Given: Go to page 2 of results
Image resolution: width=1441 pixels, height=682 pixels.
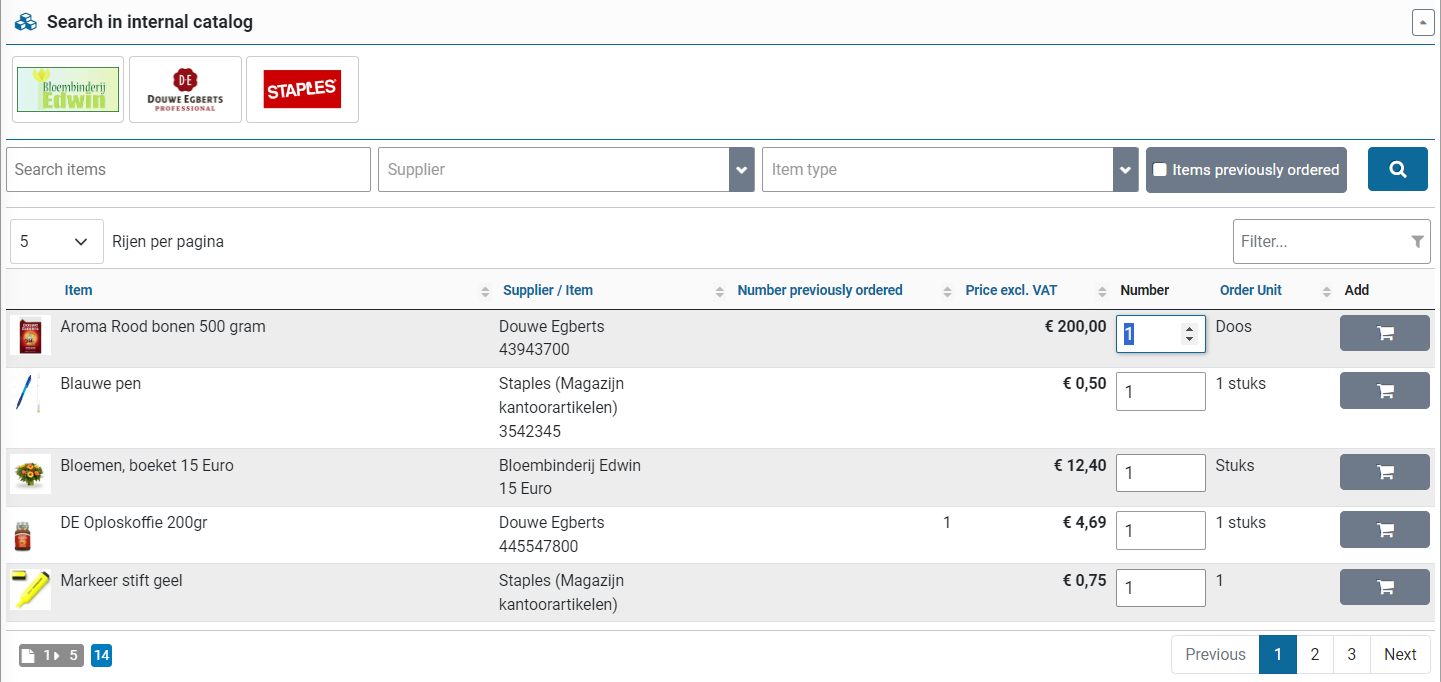Looking at the screenshot, I should (1315, 655).
